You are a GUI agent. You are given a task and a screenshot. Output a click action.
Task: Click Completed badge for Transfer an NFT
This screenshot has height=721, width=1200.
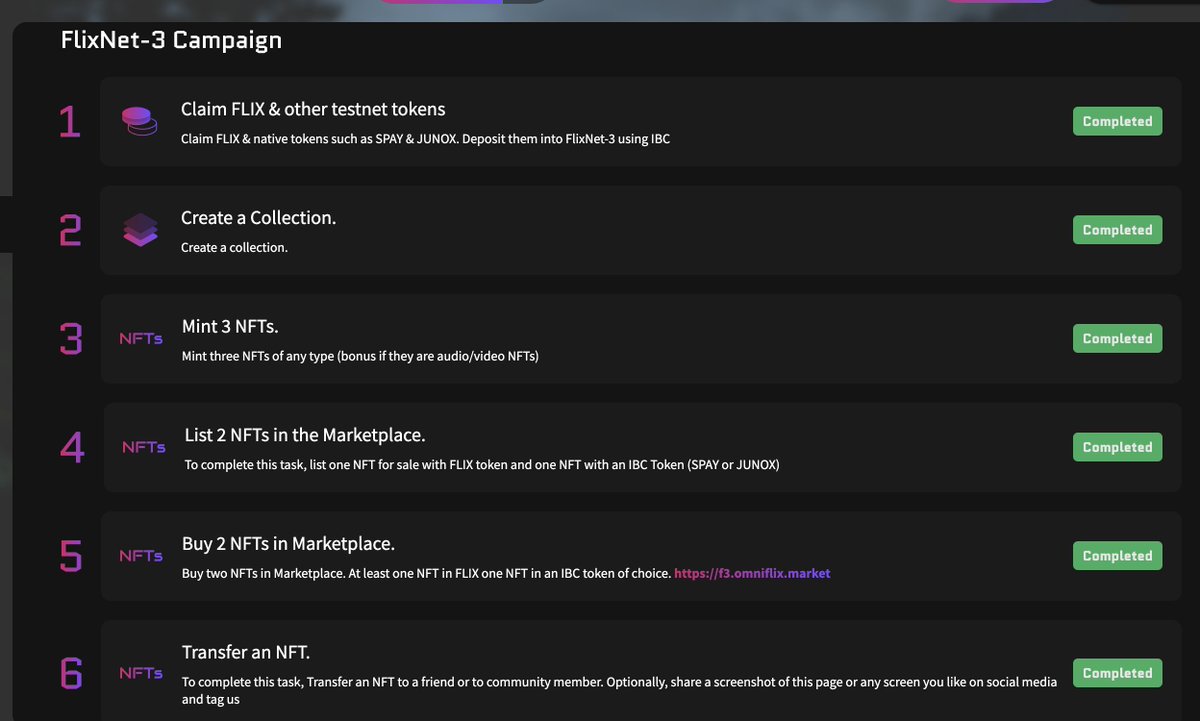click(x=1118, y=673)
